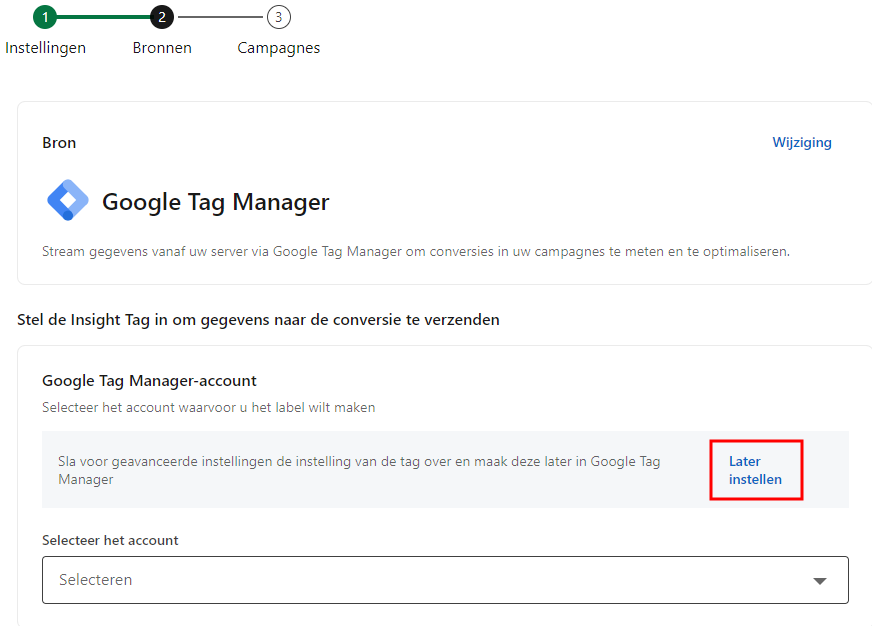Image resolution: width=872 pixels, height=626 pixels.
Task: Click the 'Stel de Insight Tag in' heading
Action: pos(258,320)
